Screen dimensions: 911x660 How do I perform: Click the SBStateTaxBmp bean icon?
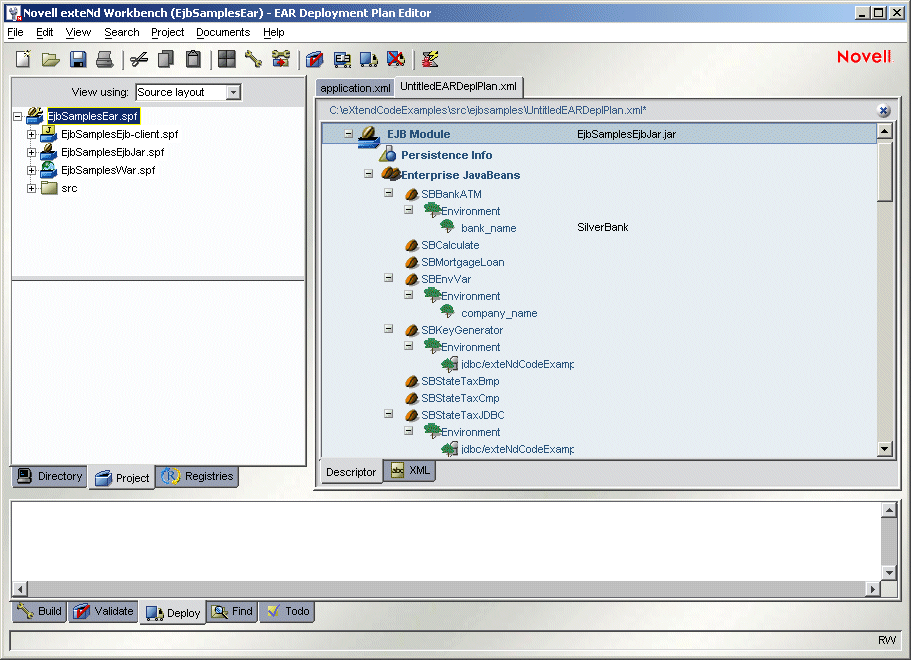412,381
